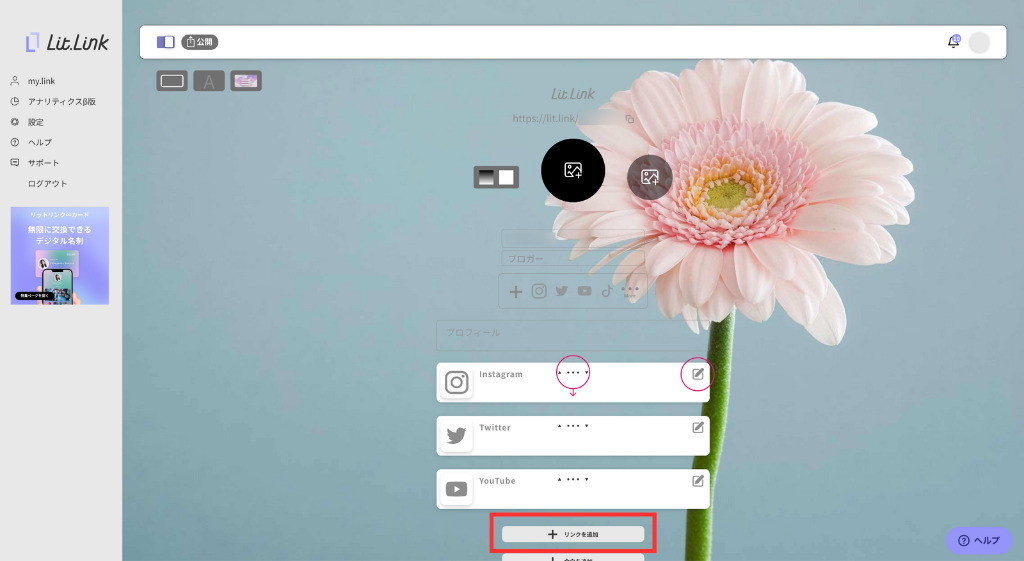Upload profile image via black circle
The width and height of the screenshot is (1024, 561).
[573, 170]
